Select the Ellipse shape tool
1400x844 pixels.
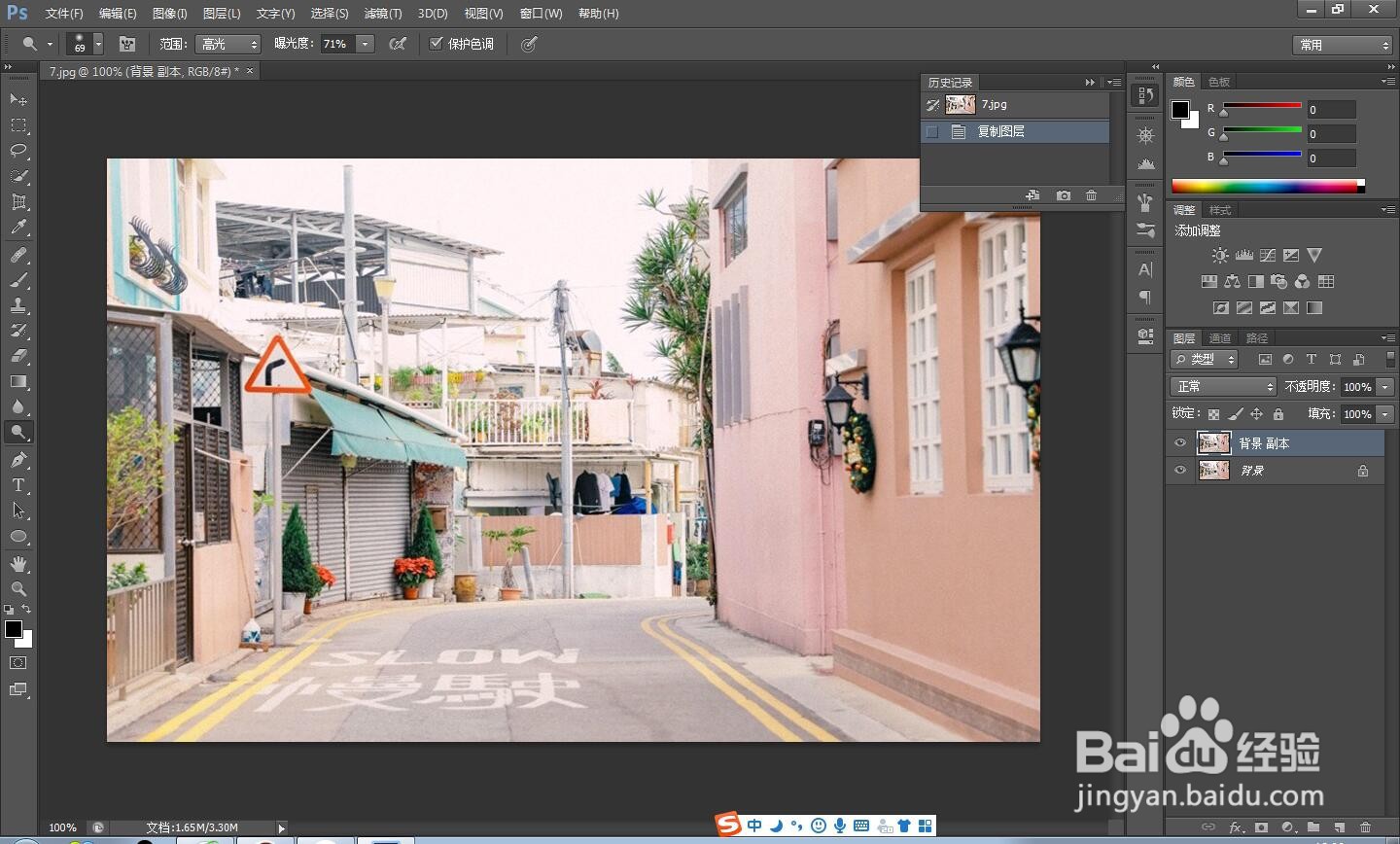(17, 536)
